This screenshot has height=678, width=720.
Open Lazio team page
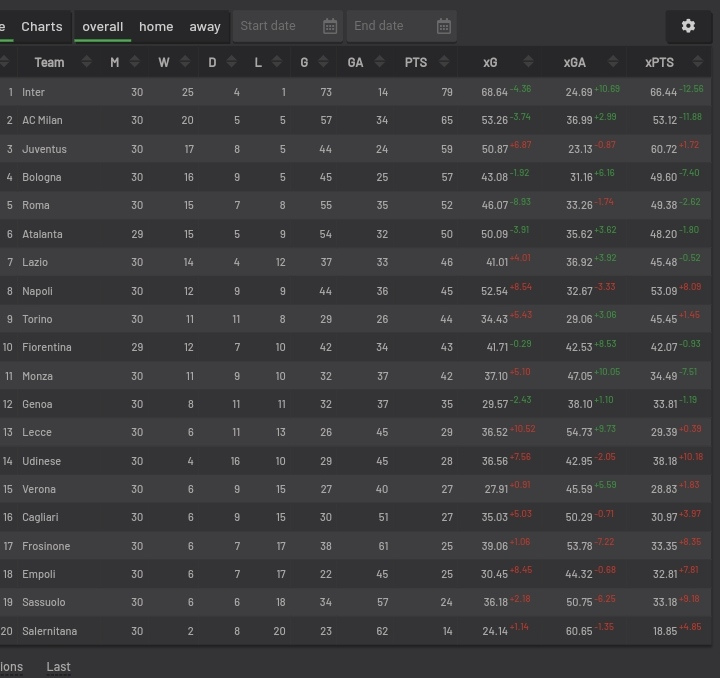pos(35,262)
